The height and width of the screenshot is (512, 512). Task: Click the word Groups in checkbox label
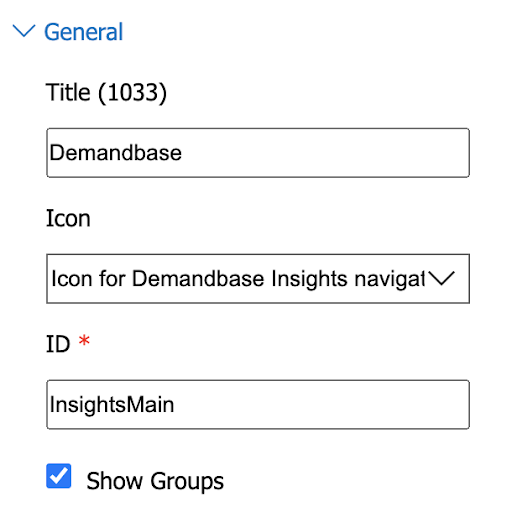point(187,481)
